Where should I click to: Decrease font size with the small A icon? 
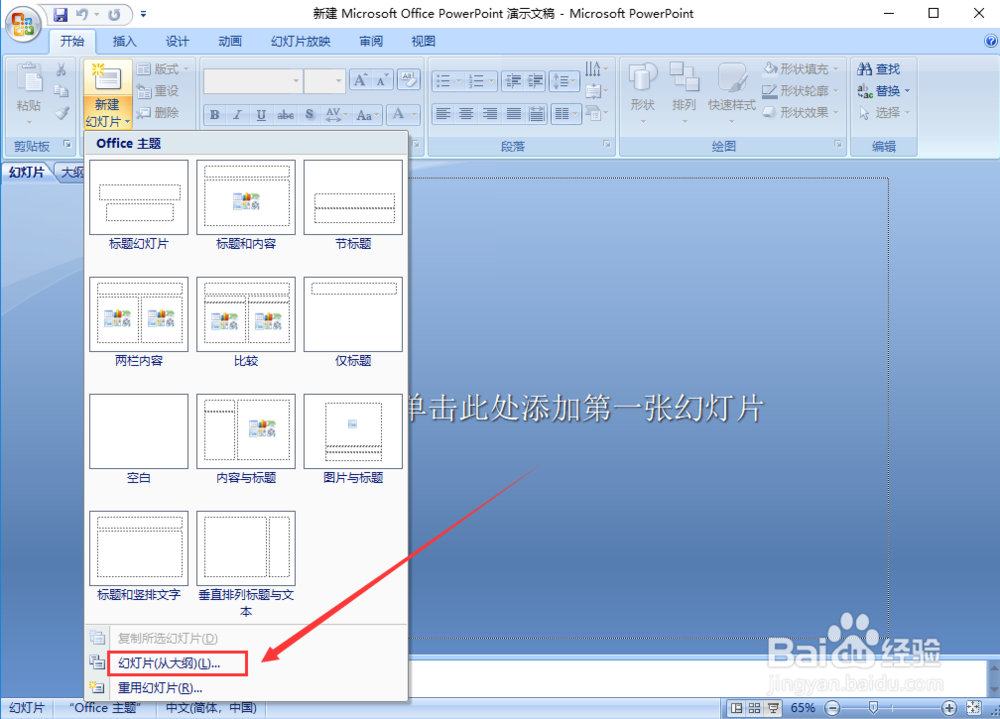pos(381,80)
